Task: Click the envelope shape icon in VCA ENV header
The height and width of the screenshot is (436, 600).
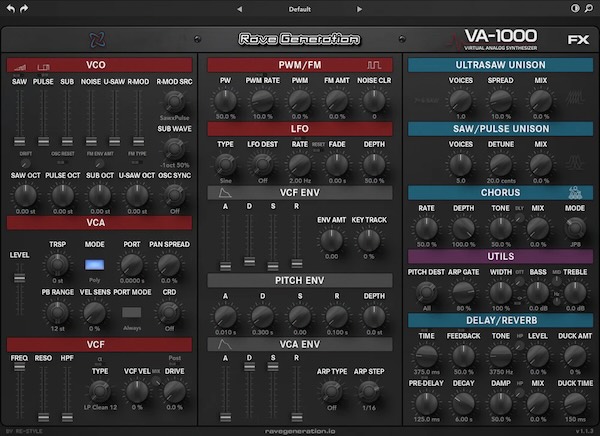Action: [225, 344]
